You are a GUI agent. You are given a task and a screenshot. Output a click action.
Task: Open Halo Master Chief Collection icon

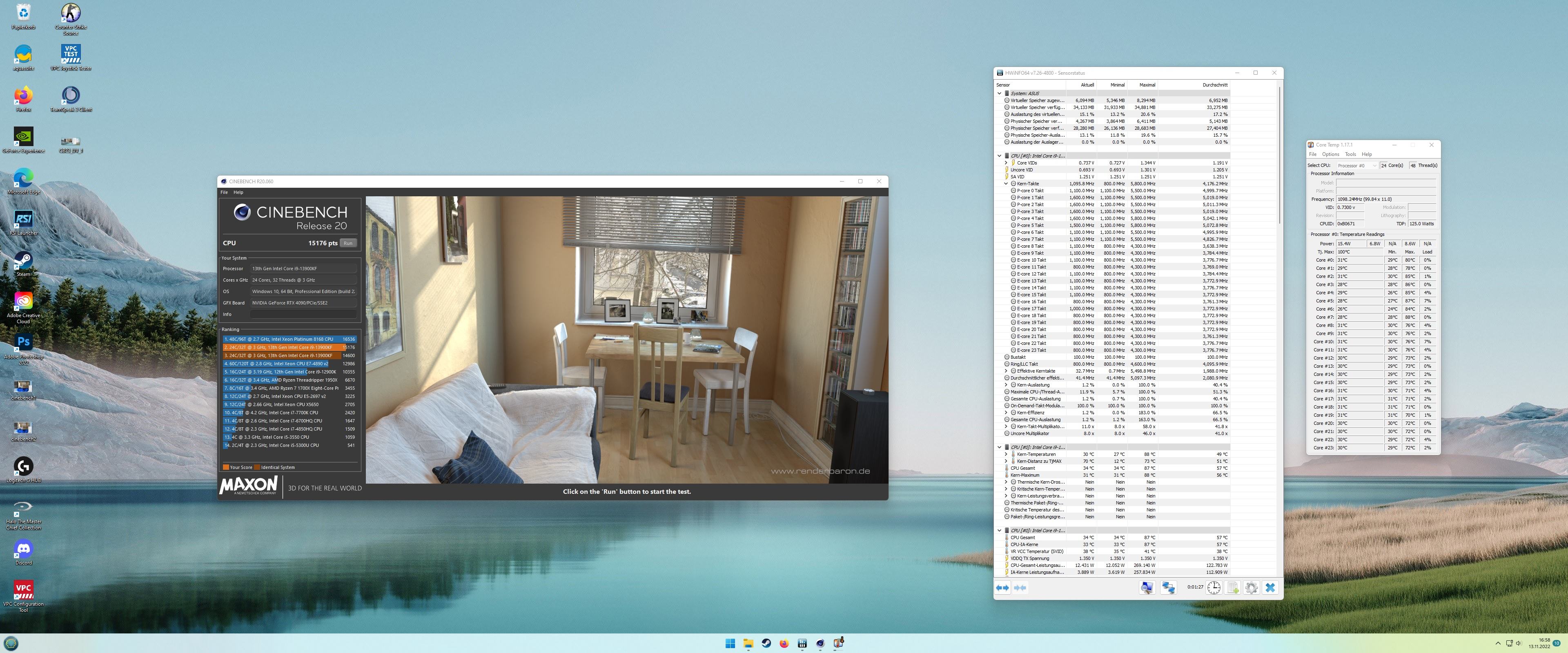tap(24, 514)
